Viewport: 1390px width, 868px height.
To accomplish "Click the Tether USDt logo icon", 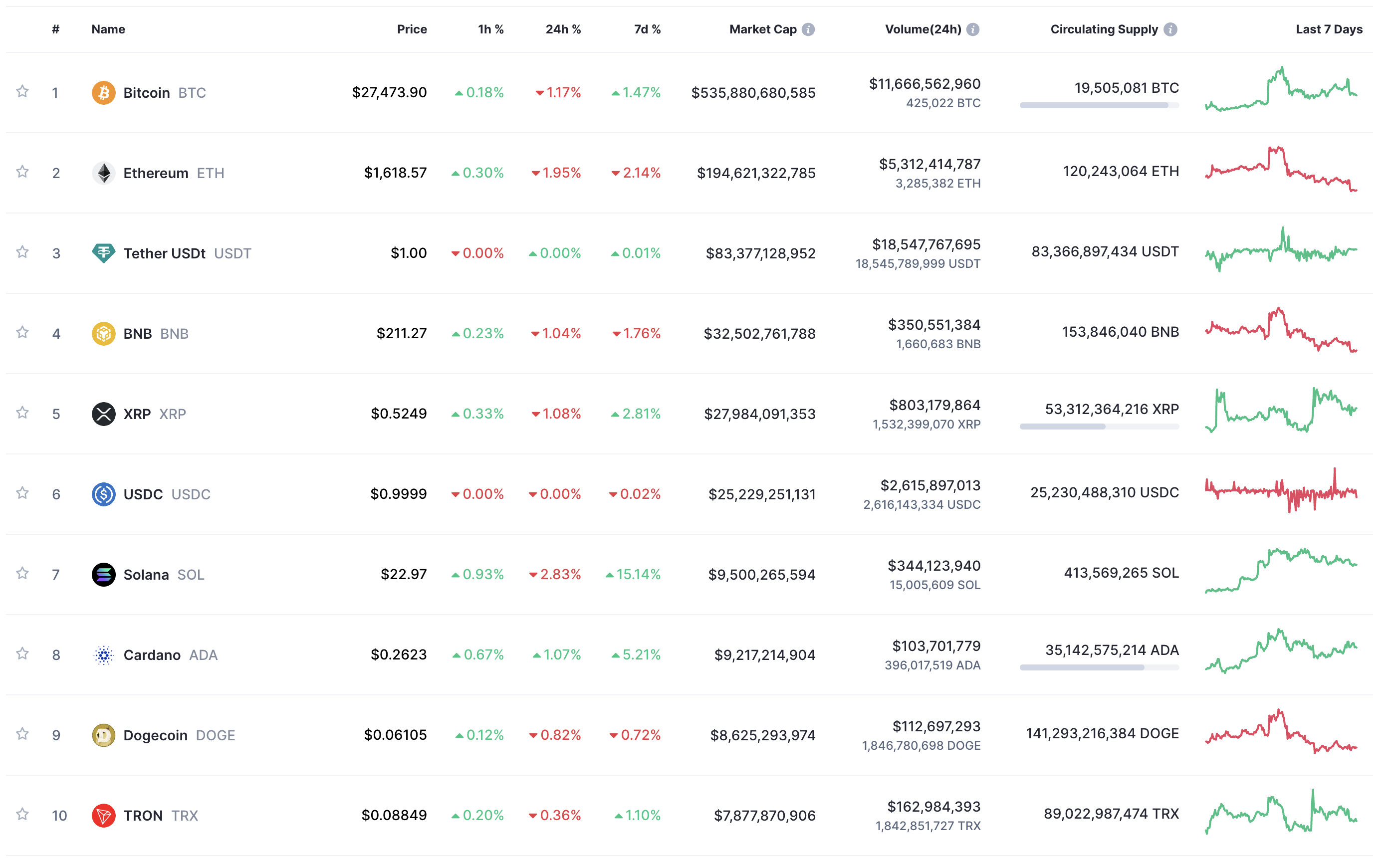I will (103, 253).
